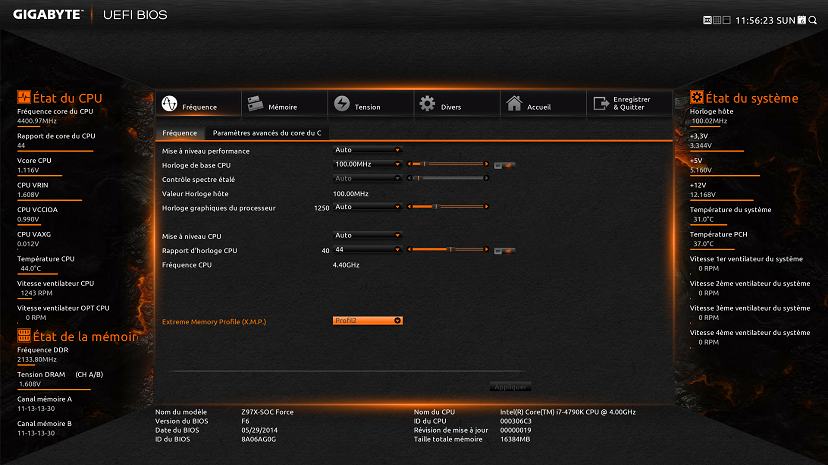Image resolution: width=828 pixels, height=465 pixels.
Task: Increase Horloge graphiques processeur with right arrow
Action: tap(486, 207)
